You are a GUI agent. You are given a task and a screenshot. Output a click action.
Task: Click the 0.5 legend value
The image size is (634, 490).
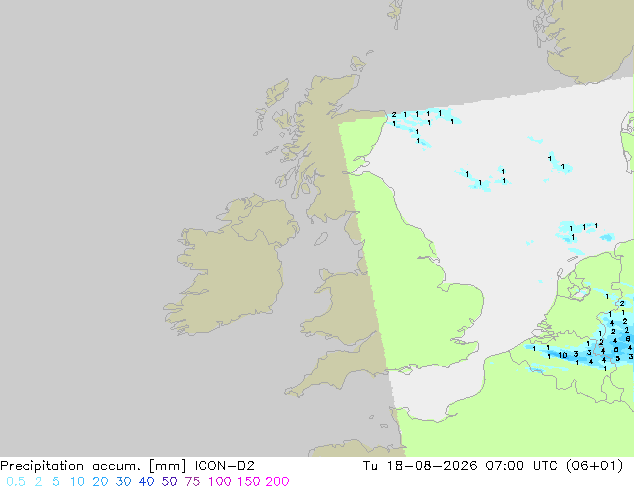pyautogui.click(x=16, y=482)
